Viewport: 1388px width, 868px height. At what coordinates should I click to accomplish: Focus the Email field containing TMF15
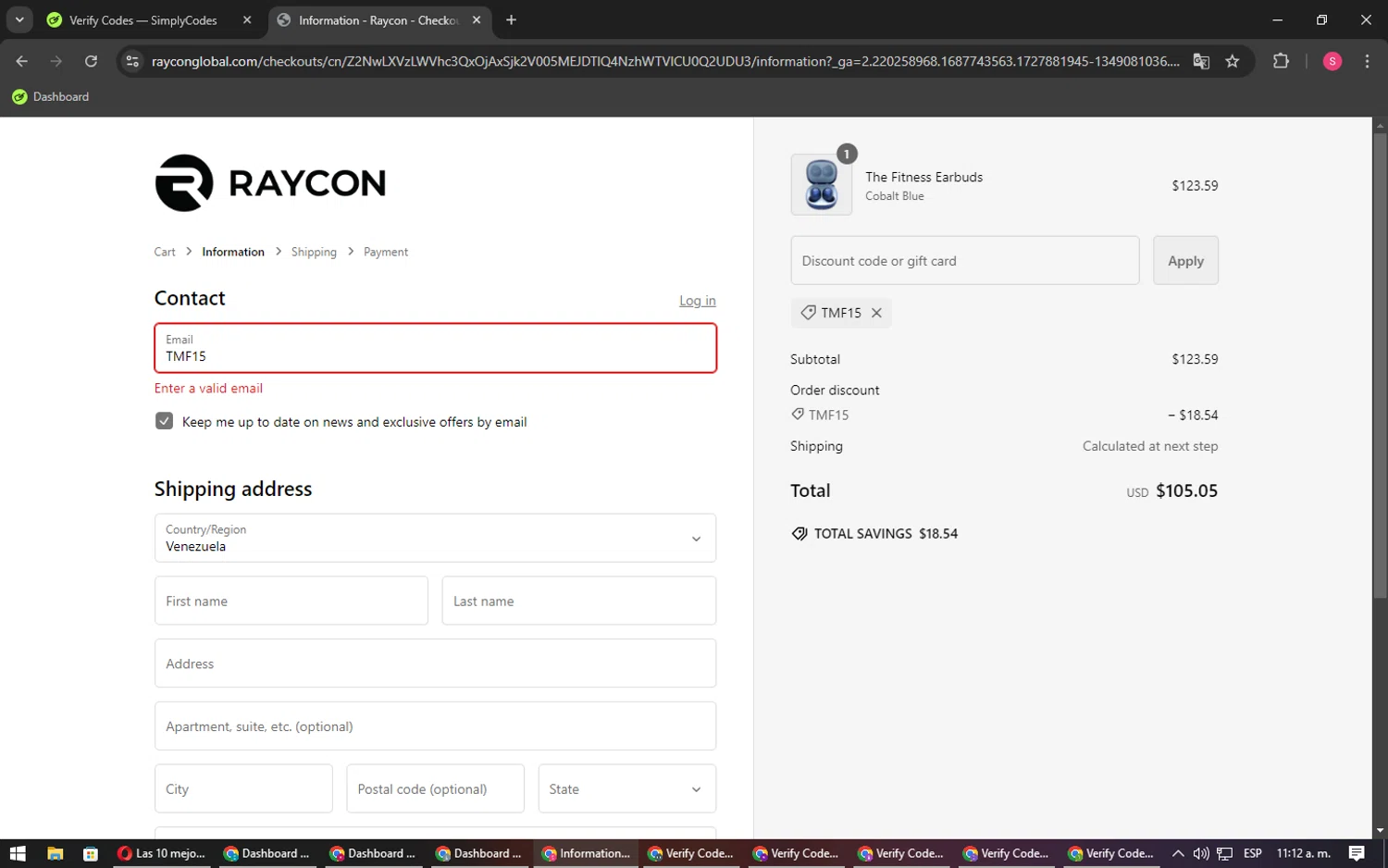coord(435,348)
